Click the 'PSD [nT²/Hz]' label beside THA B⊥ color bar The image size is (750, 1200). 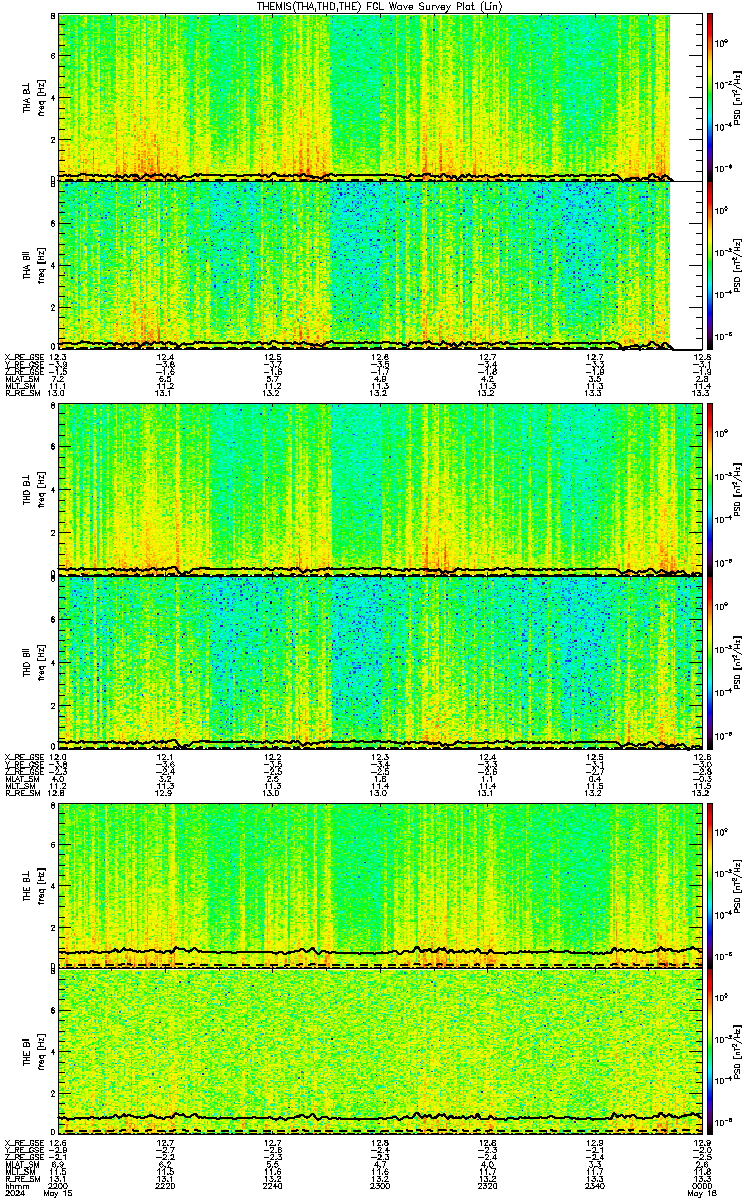(x=737, y=96)
